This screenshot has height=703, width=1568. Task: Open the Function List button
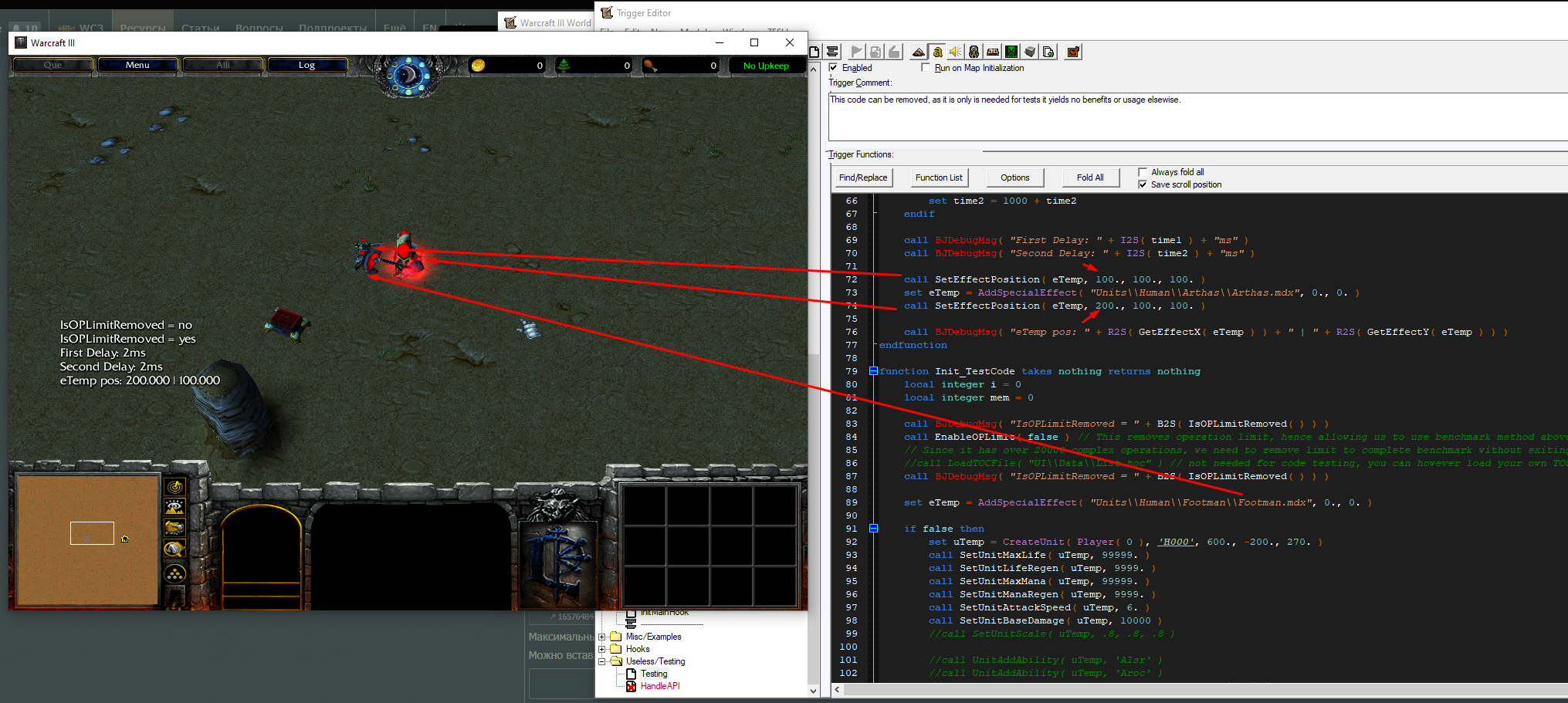click(939, 177)
